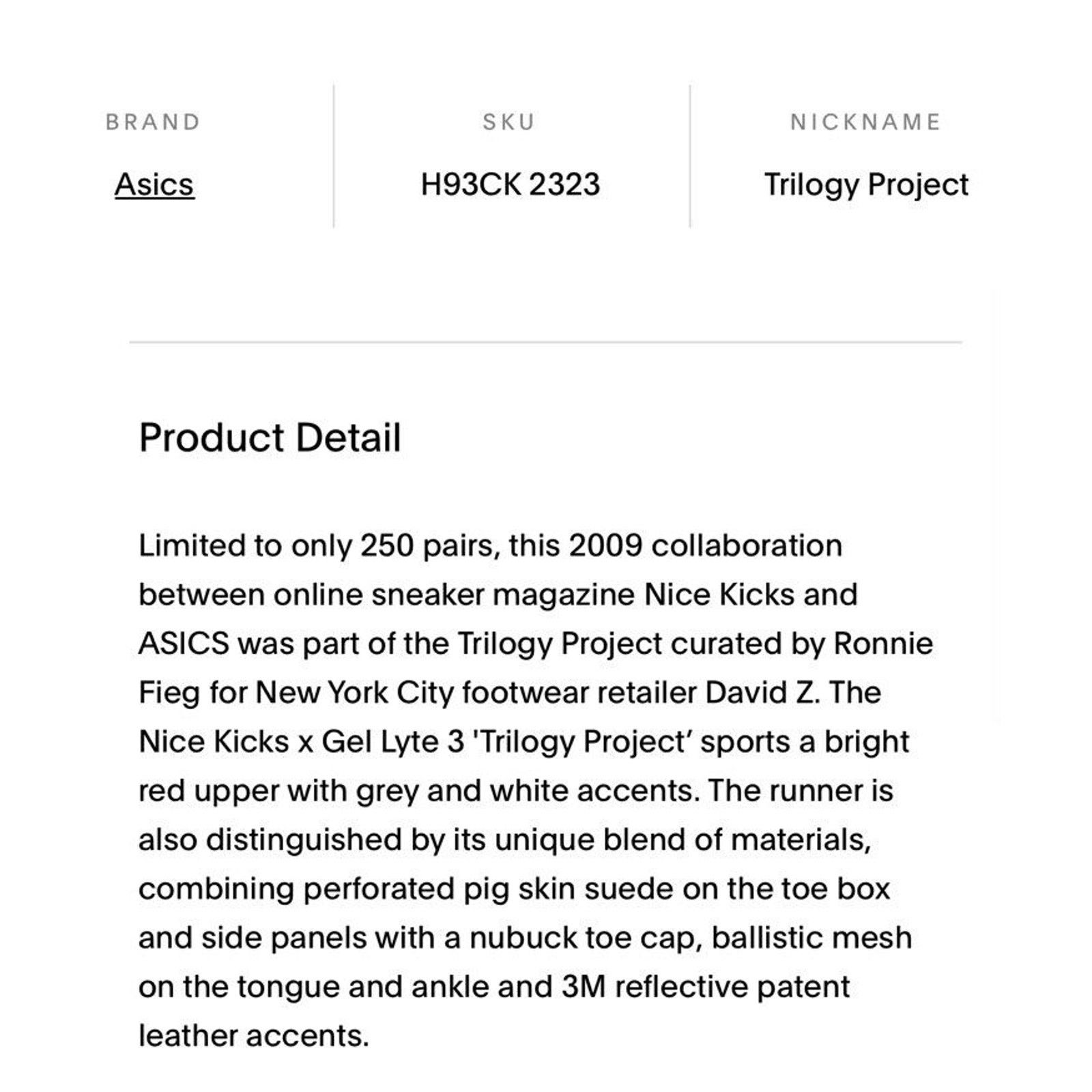
Task: Select the Trilogy Project nickname value
Action: click(866, 185)
